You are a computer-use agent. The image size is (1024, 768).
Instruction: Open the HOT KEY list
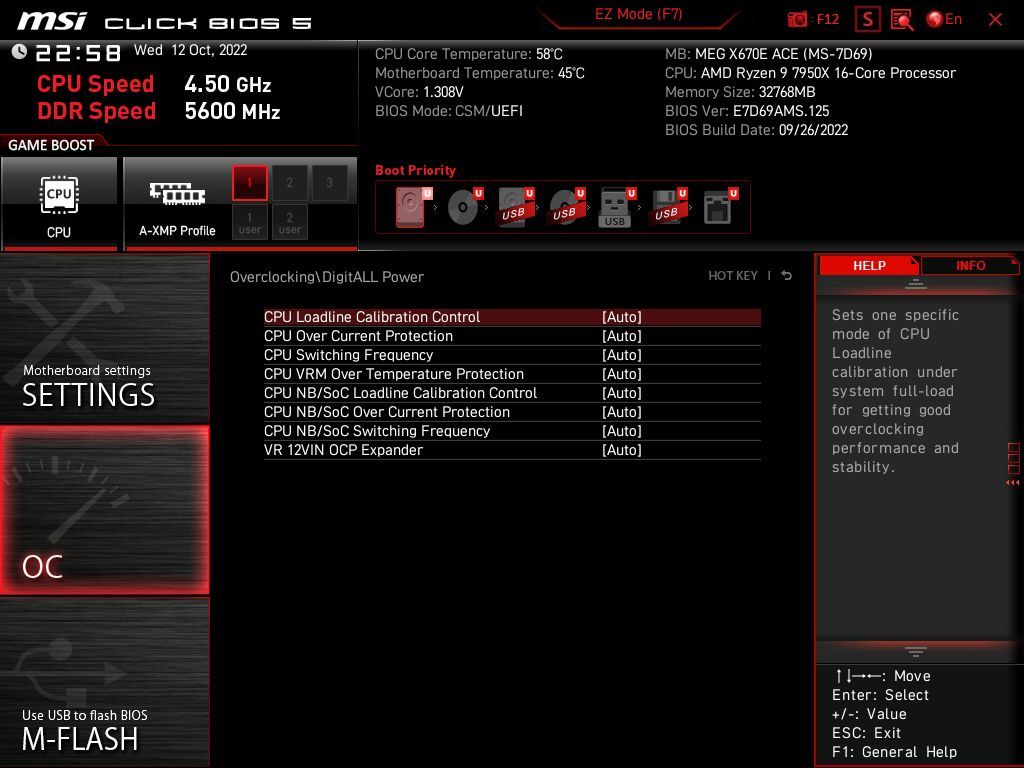(x=733, y=276)
